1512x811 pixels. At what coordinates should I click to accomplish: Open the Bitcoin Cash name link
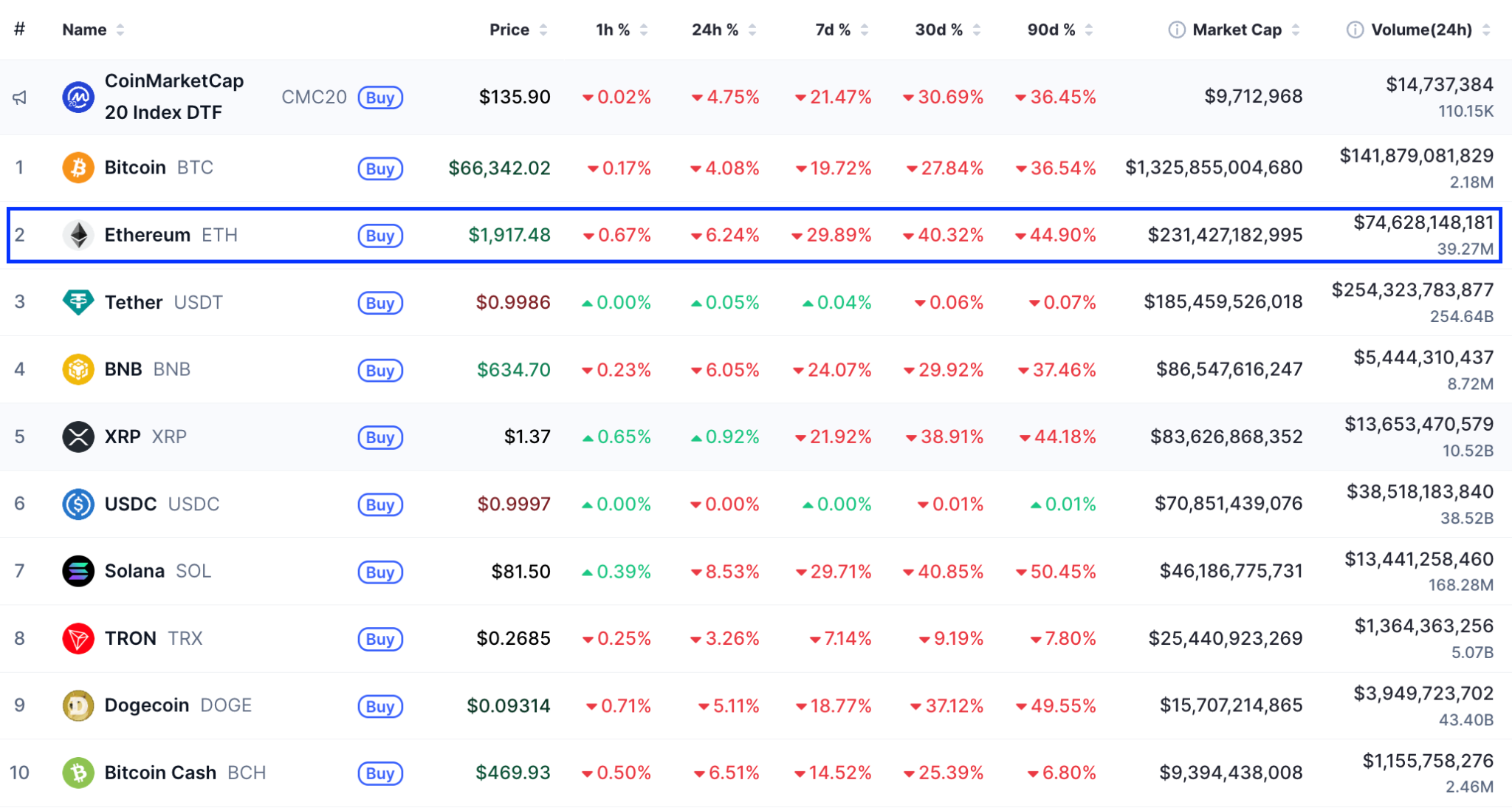(x=161, y=773)
